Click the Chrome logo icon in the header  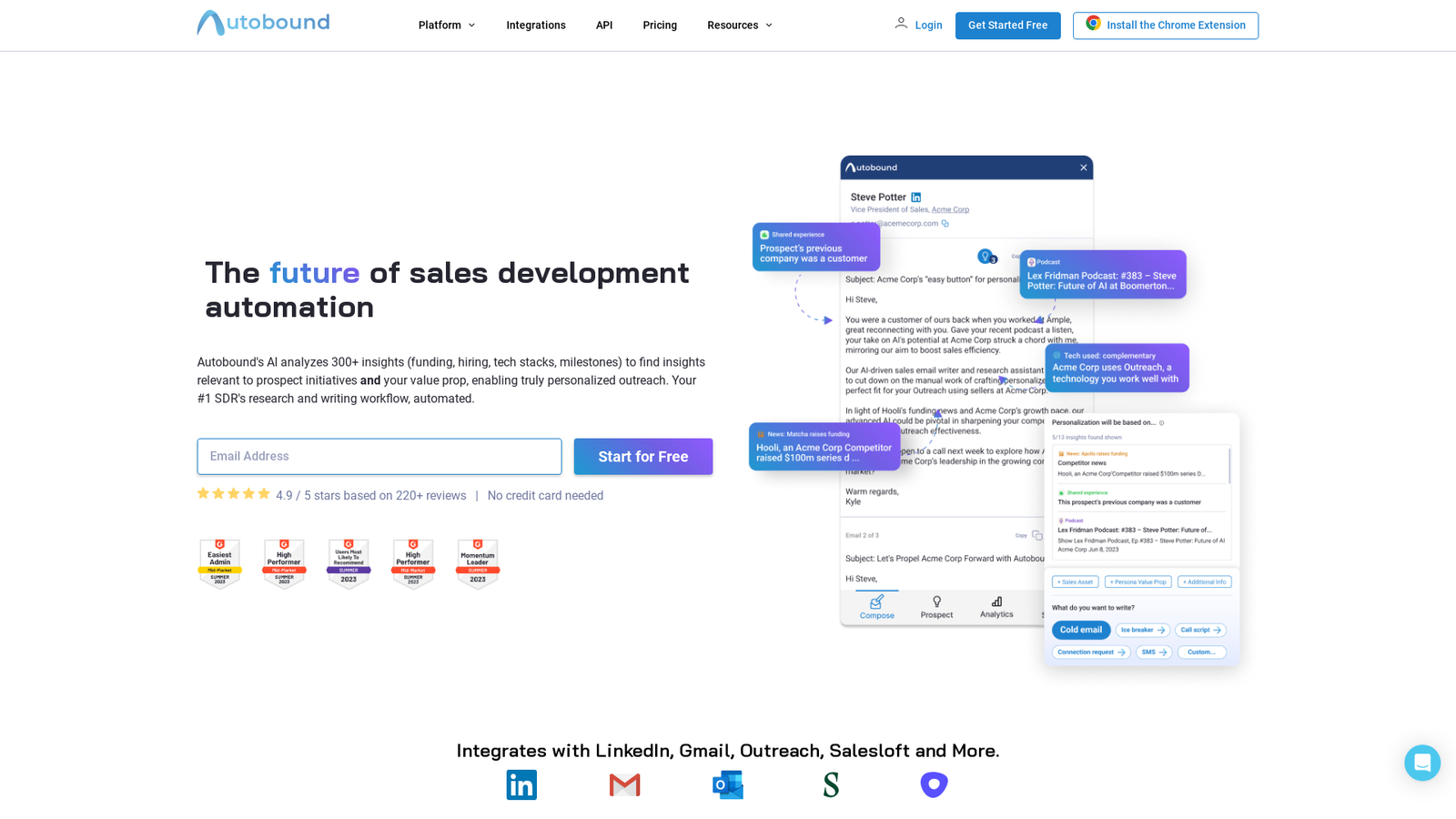tap(1093, 24)
